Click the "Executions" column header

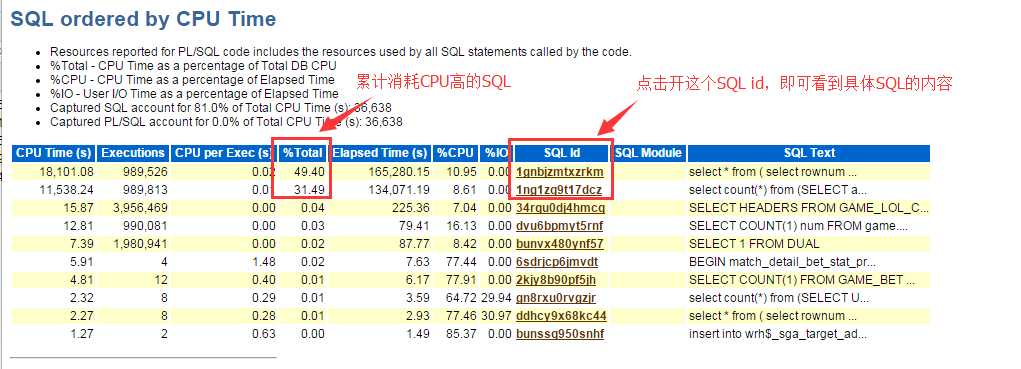pos(133,153)
